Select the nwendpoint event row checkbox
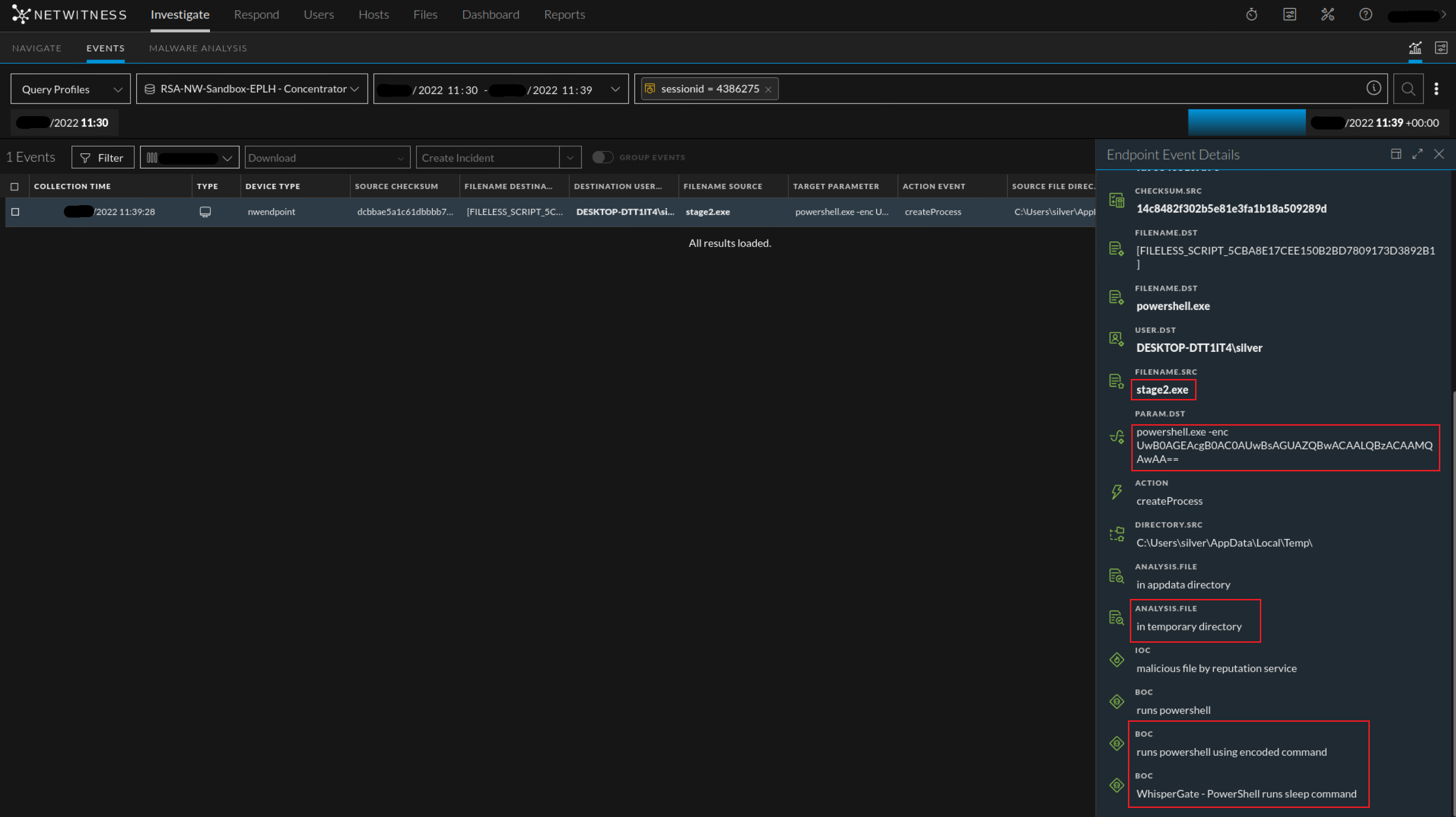 point(15,212)
